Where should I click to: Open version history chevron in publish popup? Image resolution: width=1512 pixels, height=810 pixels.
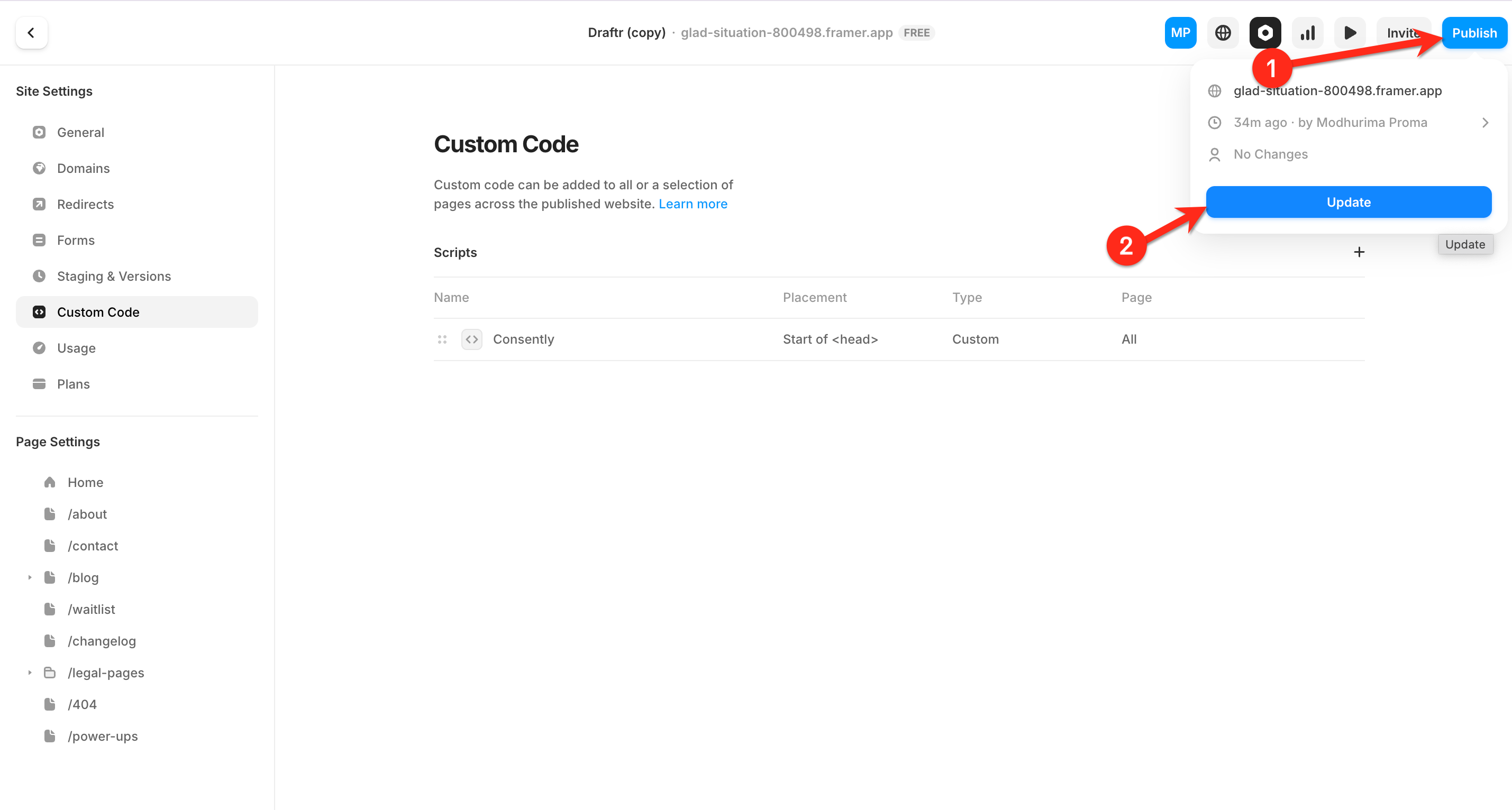tap(1485, 123)
